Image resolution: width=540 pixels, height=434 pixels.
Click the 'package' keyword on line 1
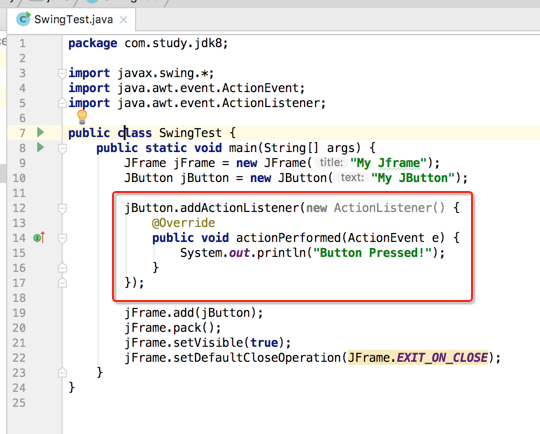93,43
